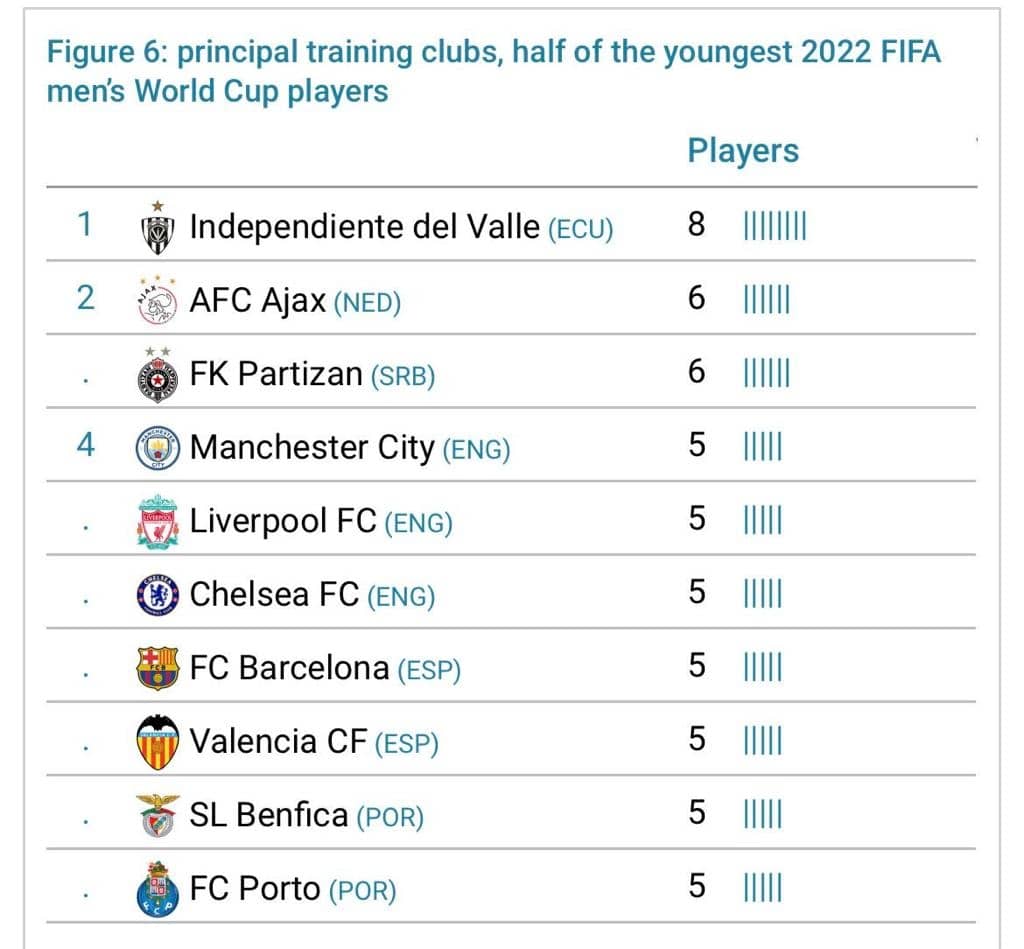Click the Manchester City club name
This screenshot has height=949, width=1024.
(312, 448)
